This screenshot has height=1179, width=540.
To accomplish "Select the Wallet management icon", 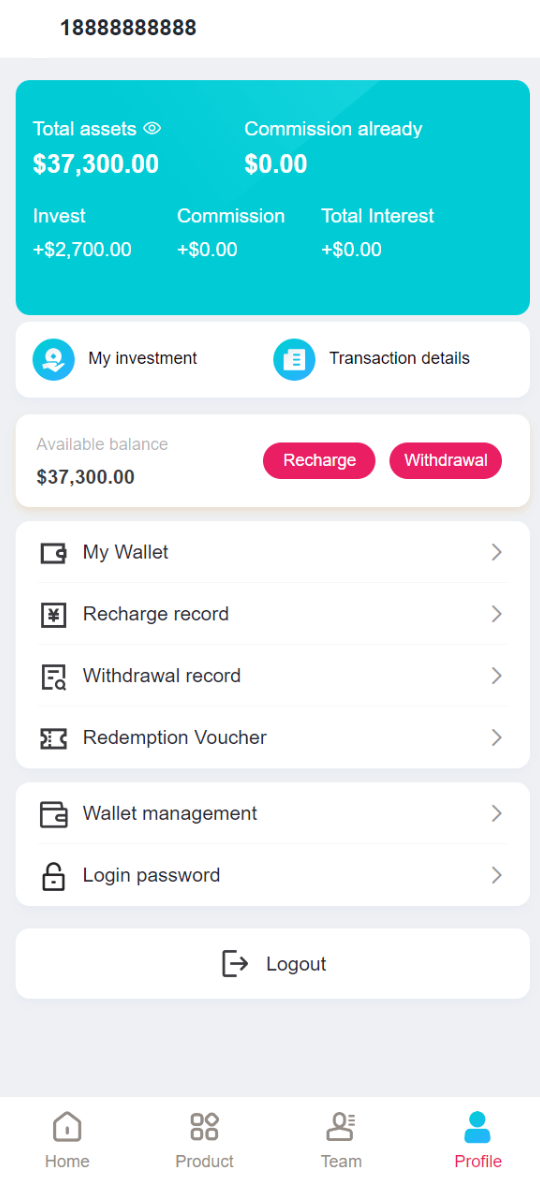I will coord(53,814).
